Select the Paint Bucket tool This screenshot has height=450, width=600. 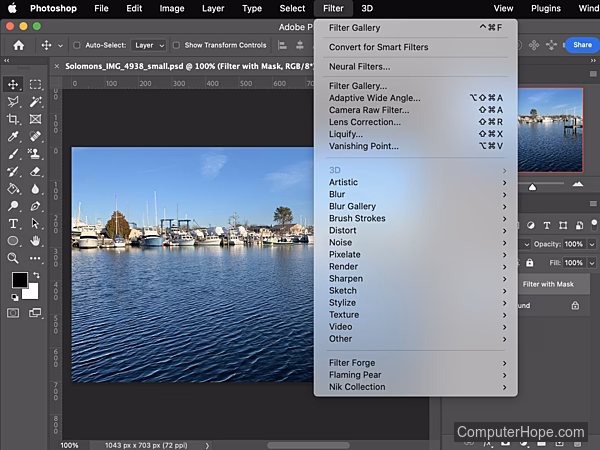tap(13, 189)
